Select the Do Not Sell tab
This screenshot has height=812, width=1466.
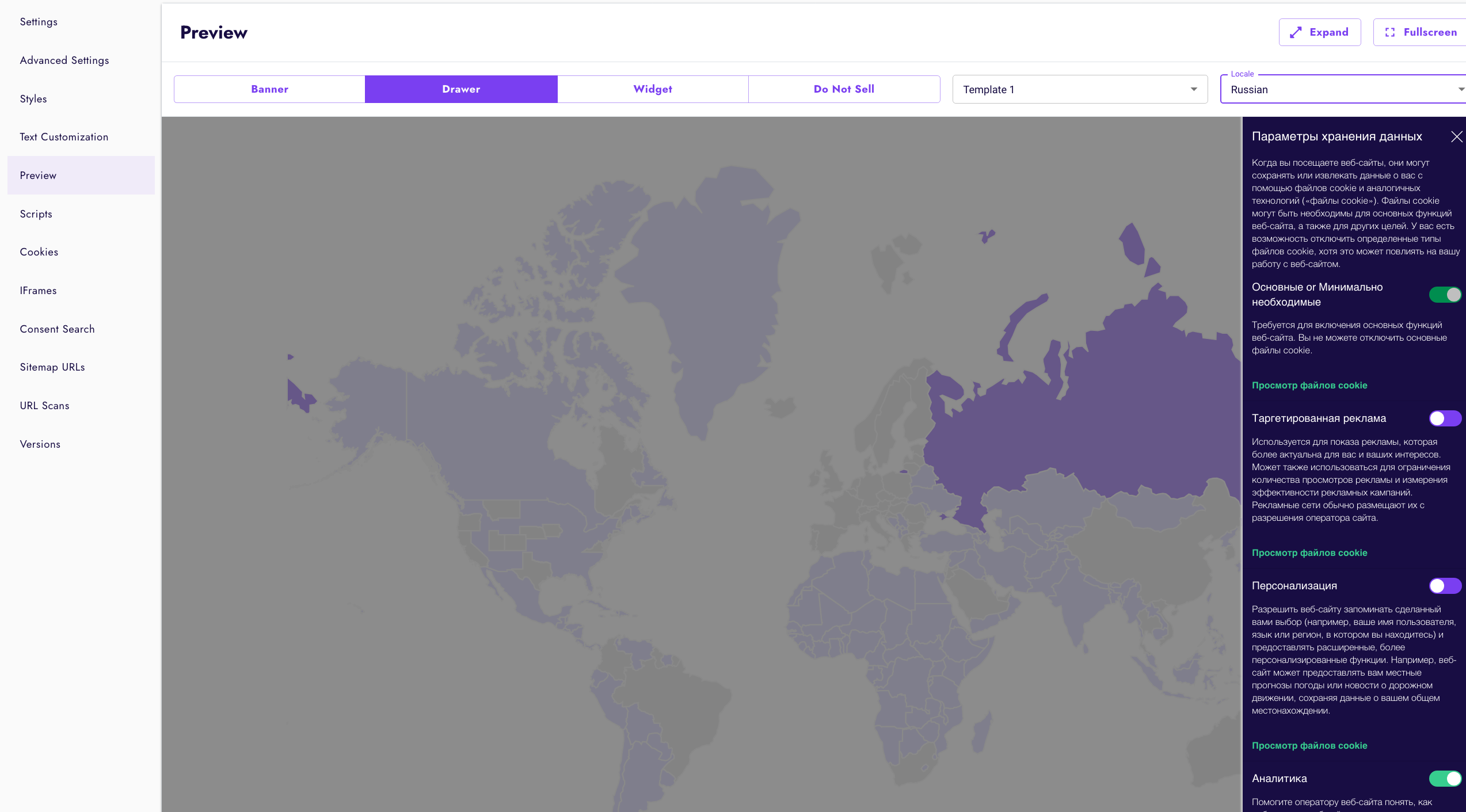point(844,89)
